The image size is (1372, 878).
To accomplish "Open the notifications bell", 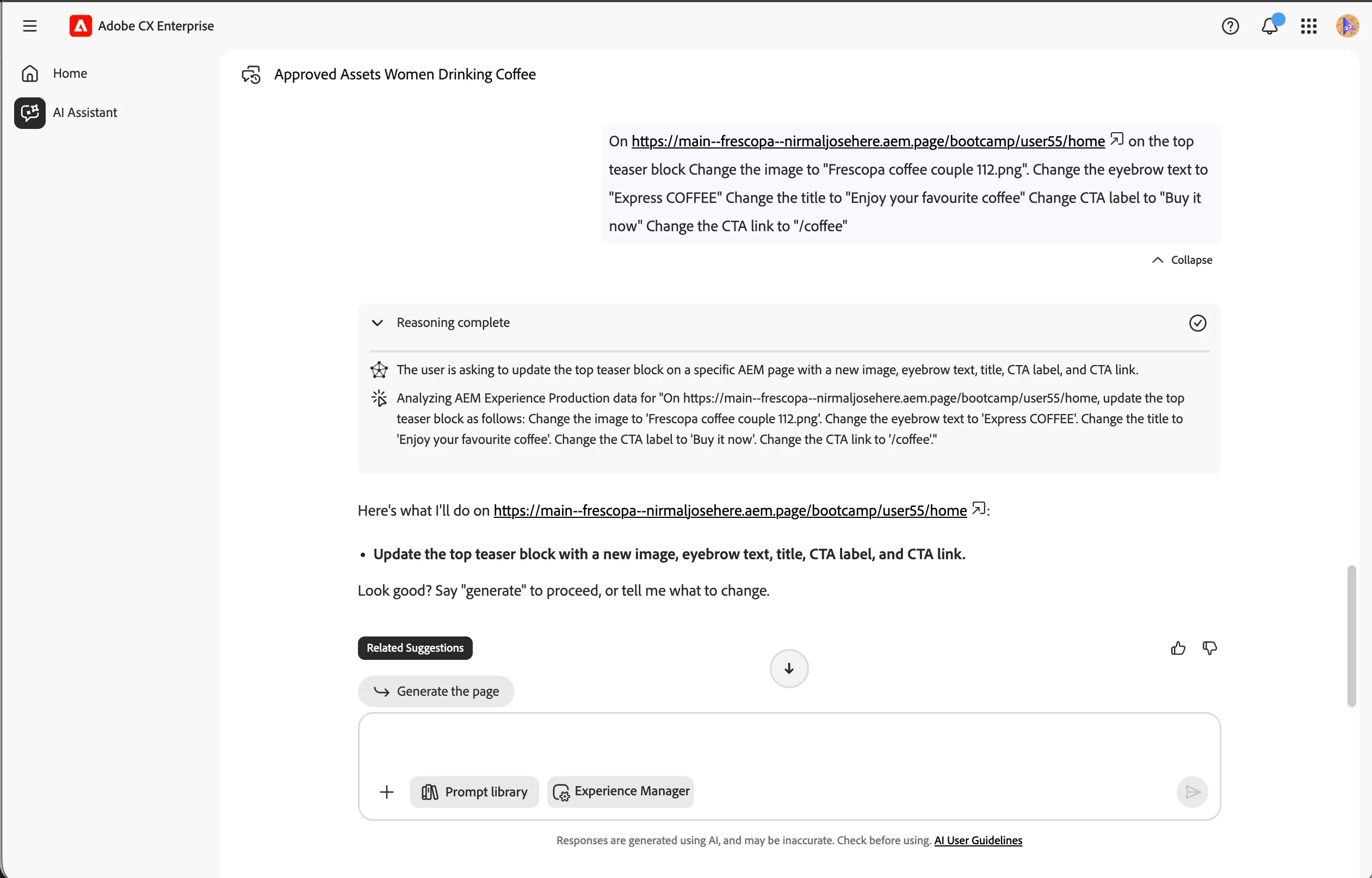I will click(x=1269, y=26).
